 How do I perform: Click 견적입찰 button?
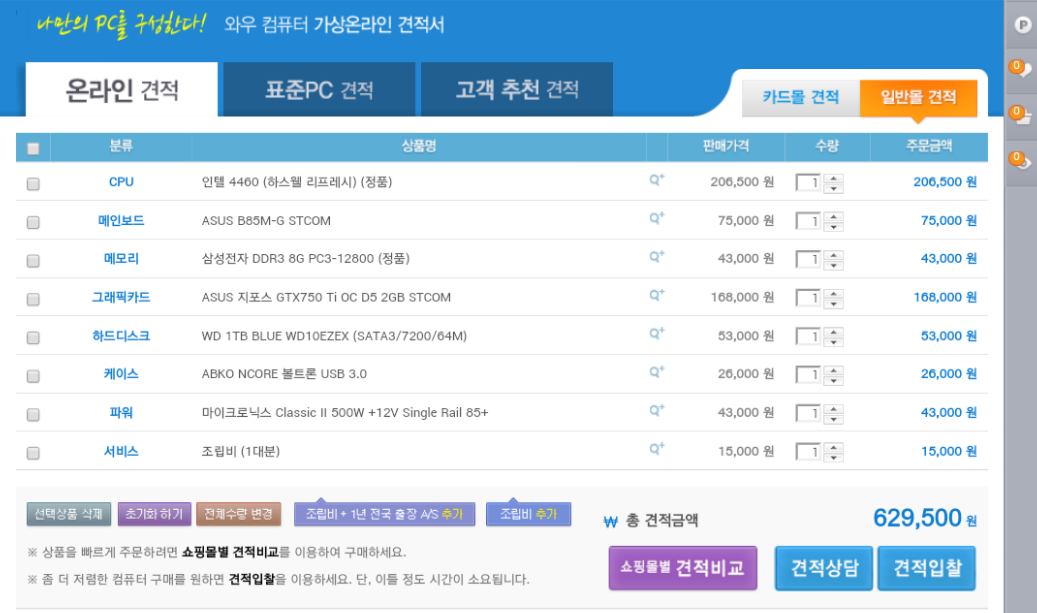(x=927, y=567)
